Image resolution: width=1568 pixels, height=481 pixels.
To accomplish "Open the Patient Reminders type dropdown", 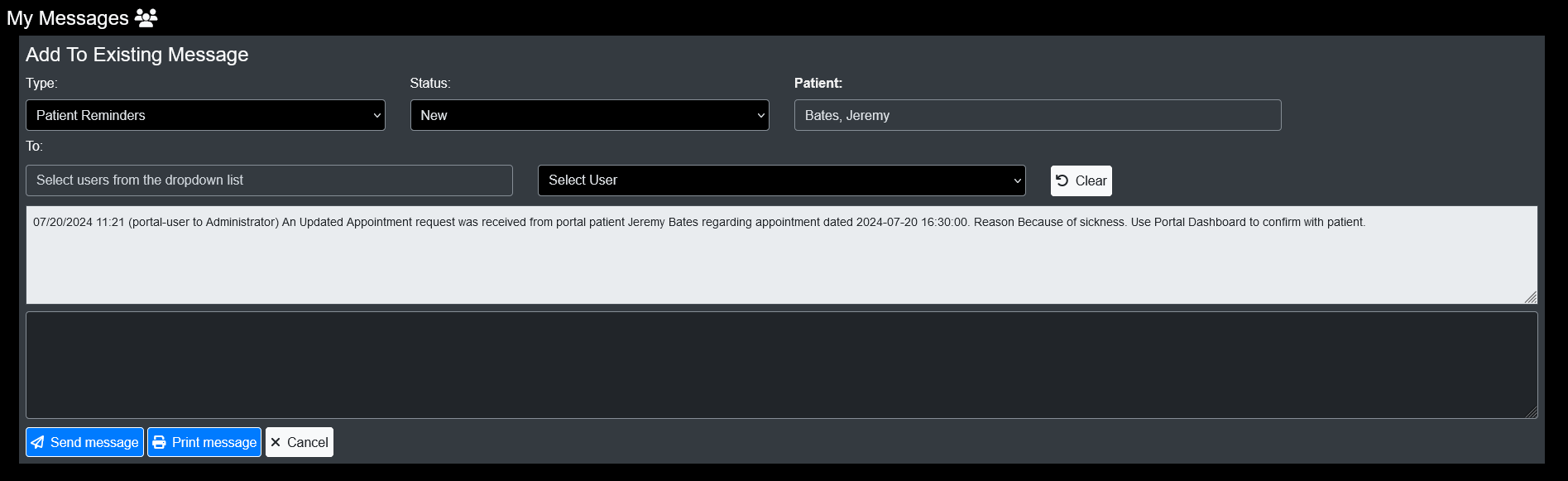I will (204, 115).
